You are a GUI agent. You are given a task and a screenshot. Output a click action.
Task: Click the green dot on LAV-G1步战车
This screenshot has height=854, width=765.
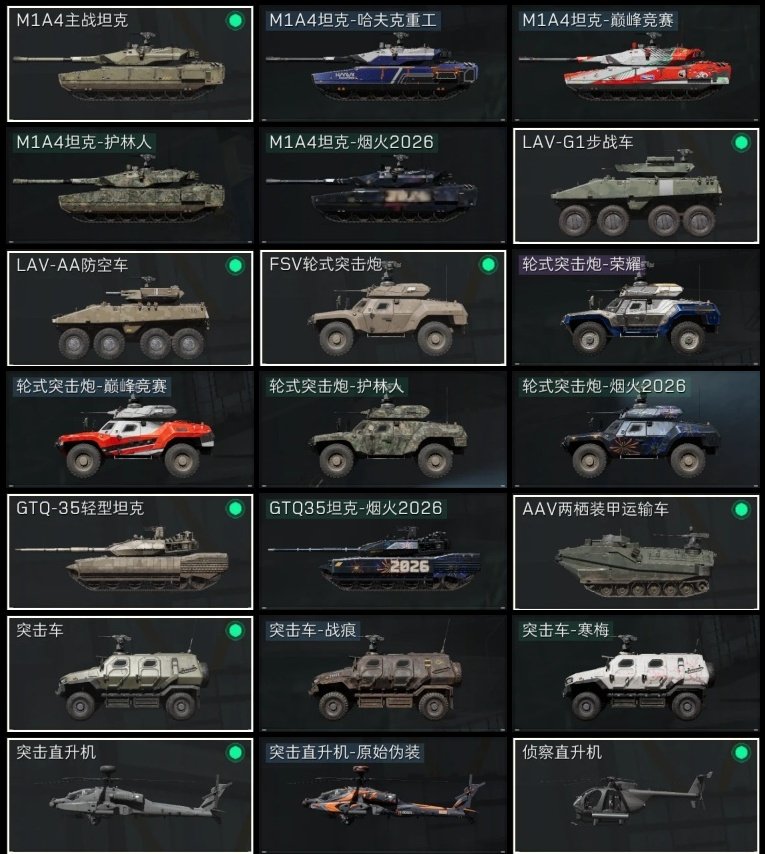click(x=741, y=143)
